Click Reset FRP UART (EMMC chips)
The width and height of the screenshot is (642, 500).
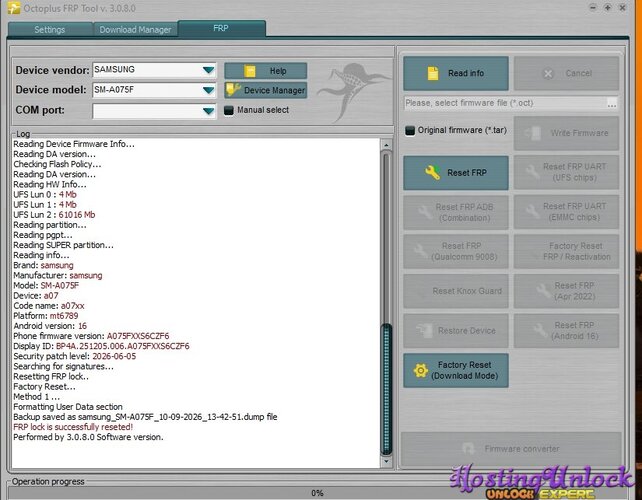[566, 212]
